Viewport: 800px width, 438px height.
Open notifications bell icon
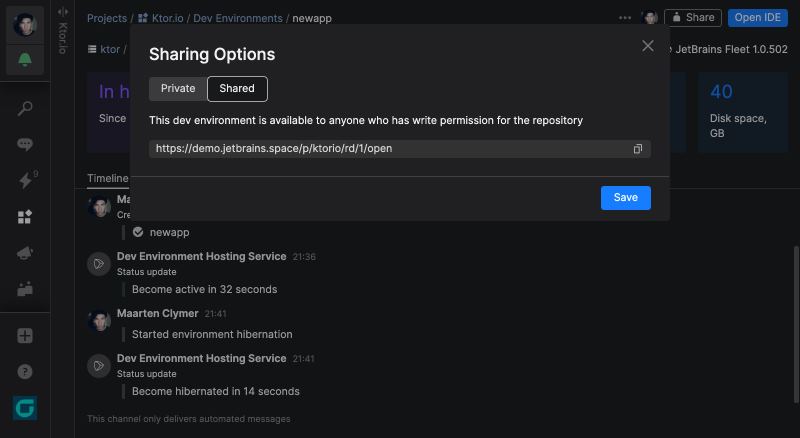[24, 60]
